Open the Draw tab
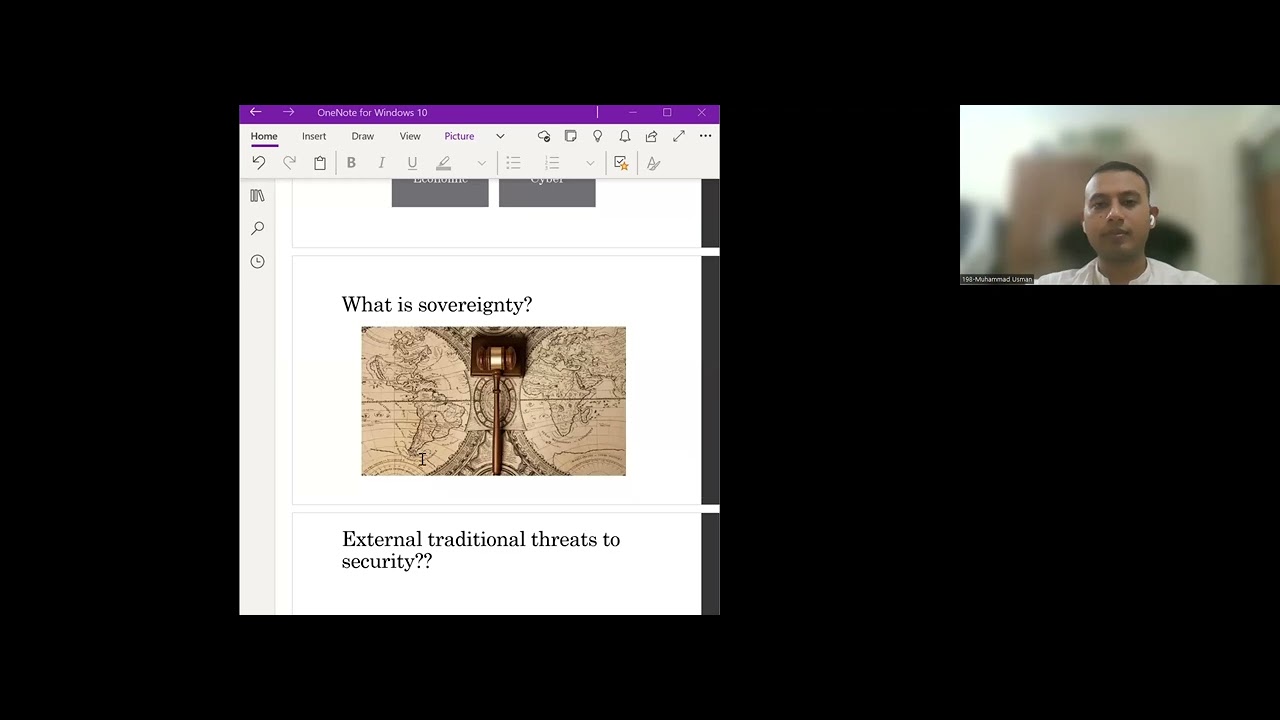Image resolution: width=1280 pixels, height=720 pixels. (x=363, y=136)
